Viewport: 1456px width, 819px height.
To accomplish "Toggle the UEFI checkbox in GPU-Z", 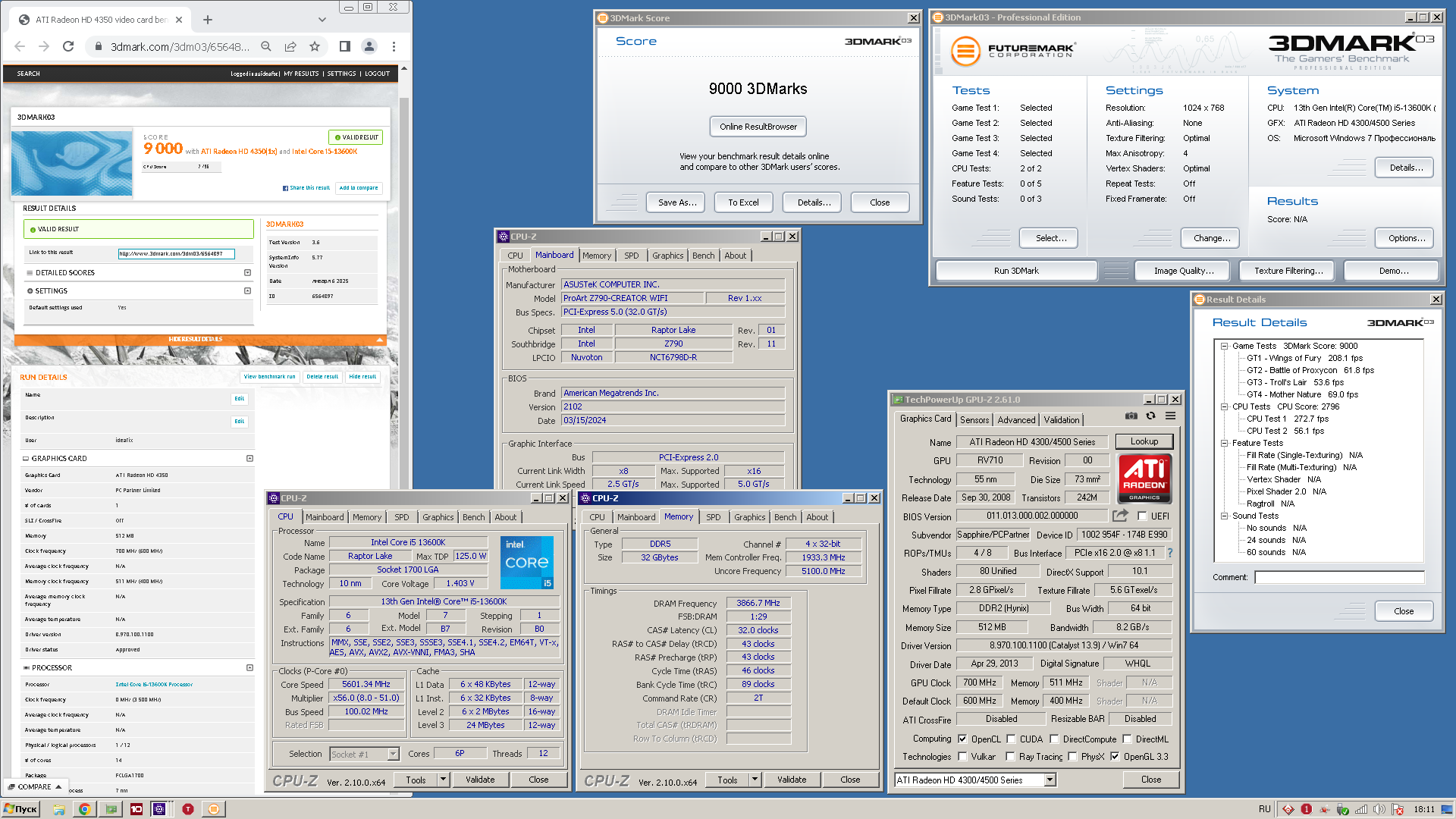I will [1141, 516].
